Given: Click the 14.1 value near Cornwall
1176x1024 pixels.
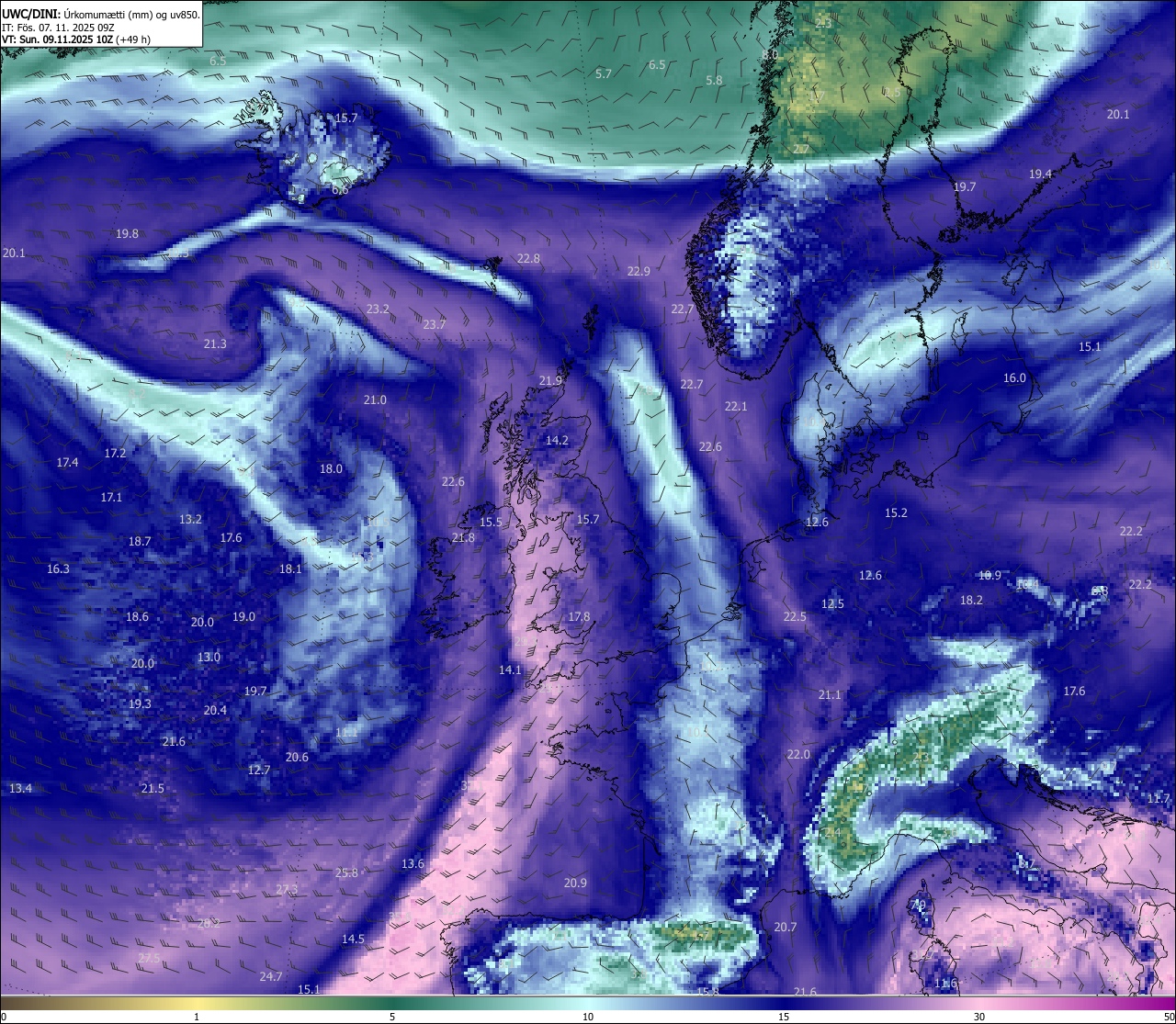Looking at the screenshot, I should pyautogui.click(x=510, y=670).
